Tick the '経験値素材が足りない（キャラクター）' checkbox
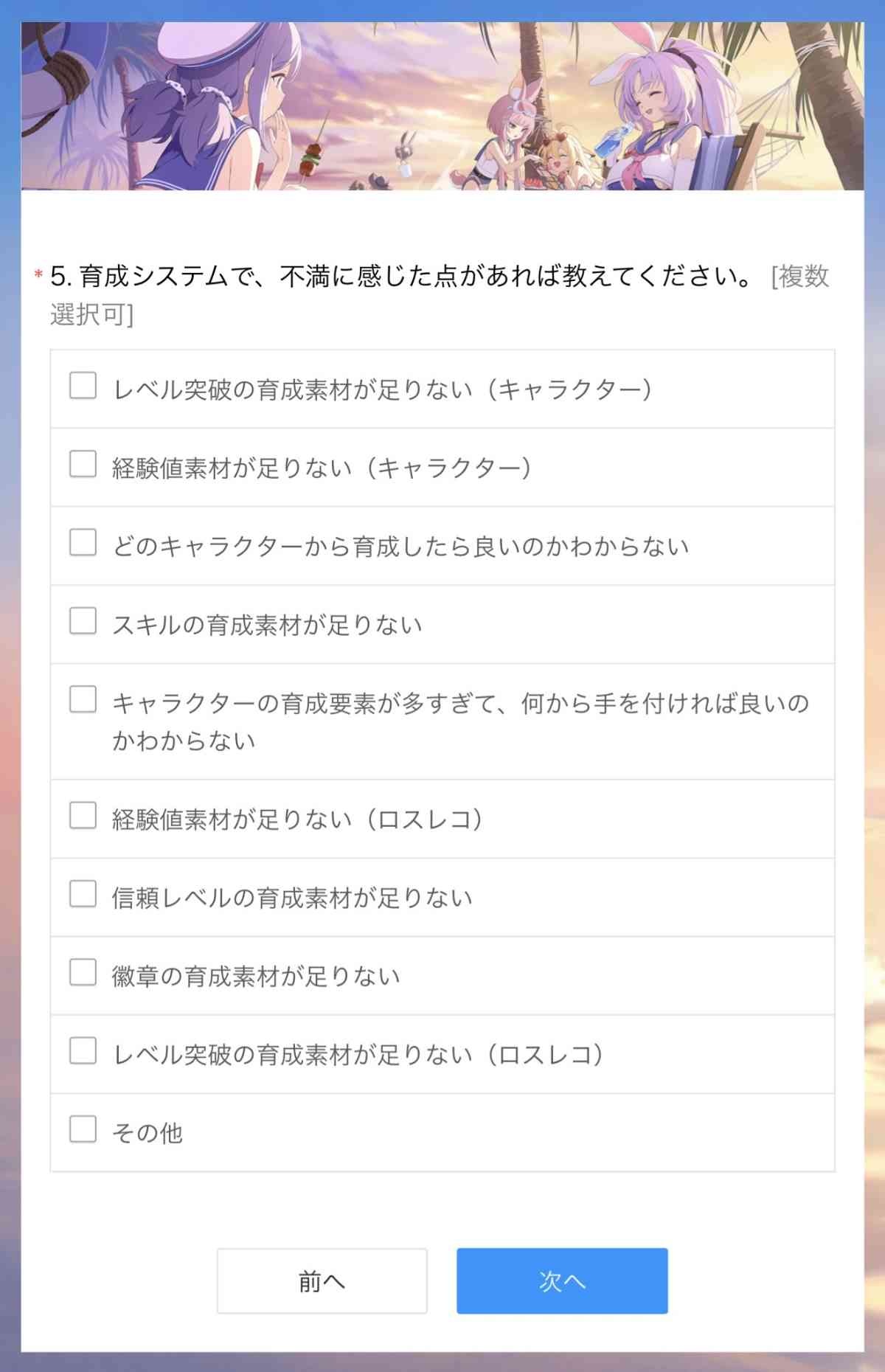This screenshot has height=1372, width=885. tap(83, 465)
